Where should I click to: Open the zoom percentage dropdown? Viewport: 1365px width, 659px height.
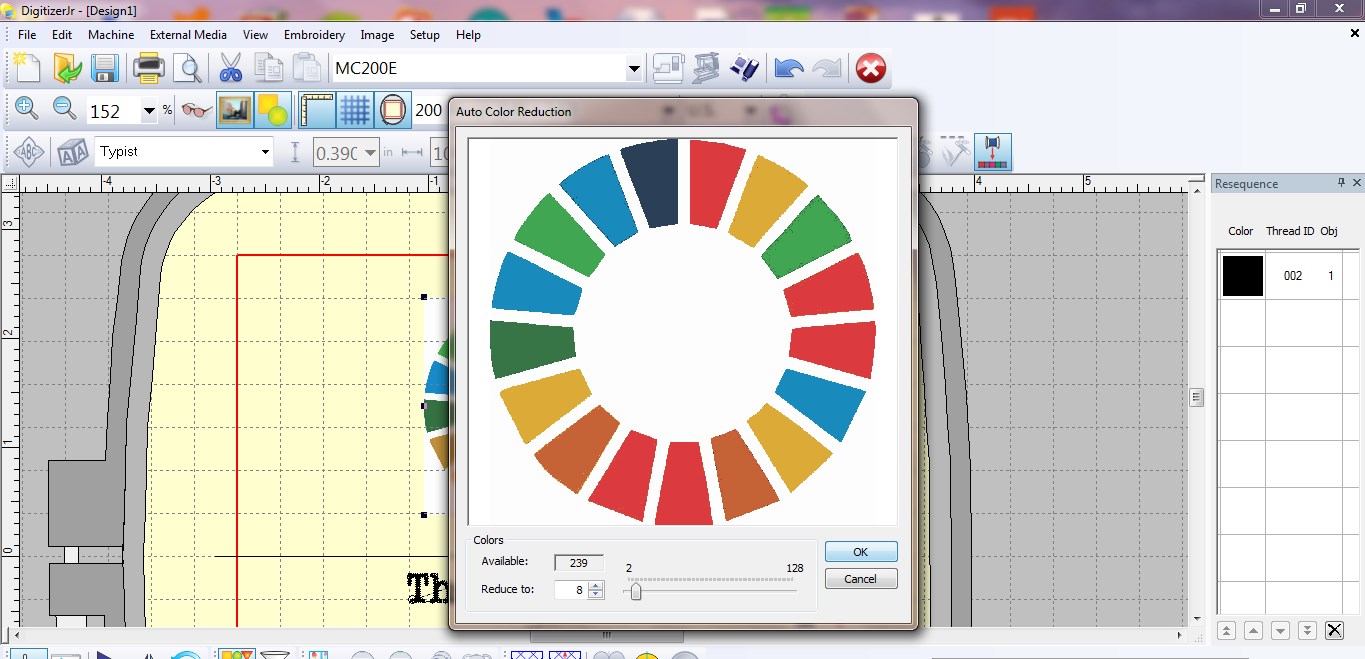[149, 111]
